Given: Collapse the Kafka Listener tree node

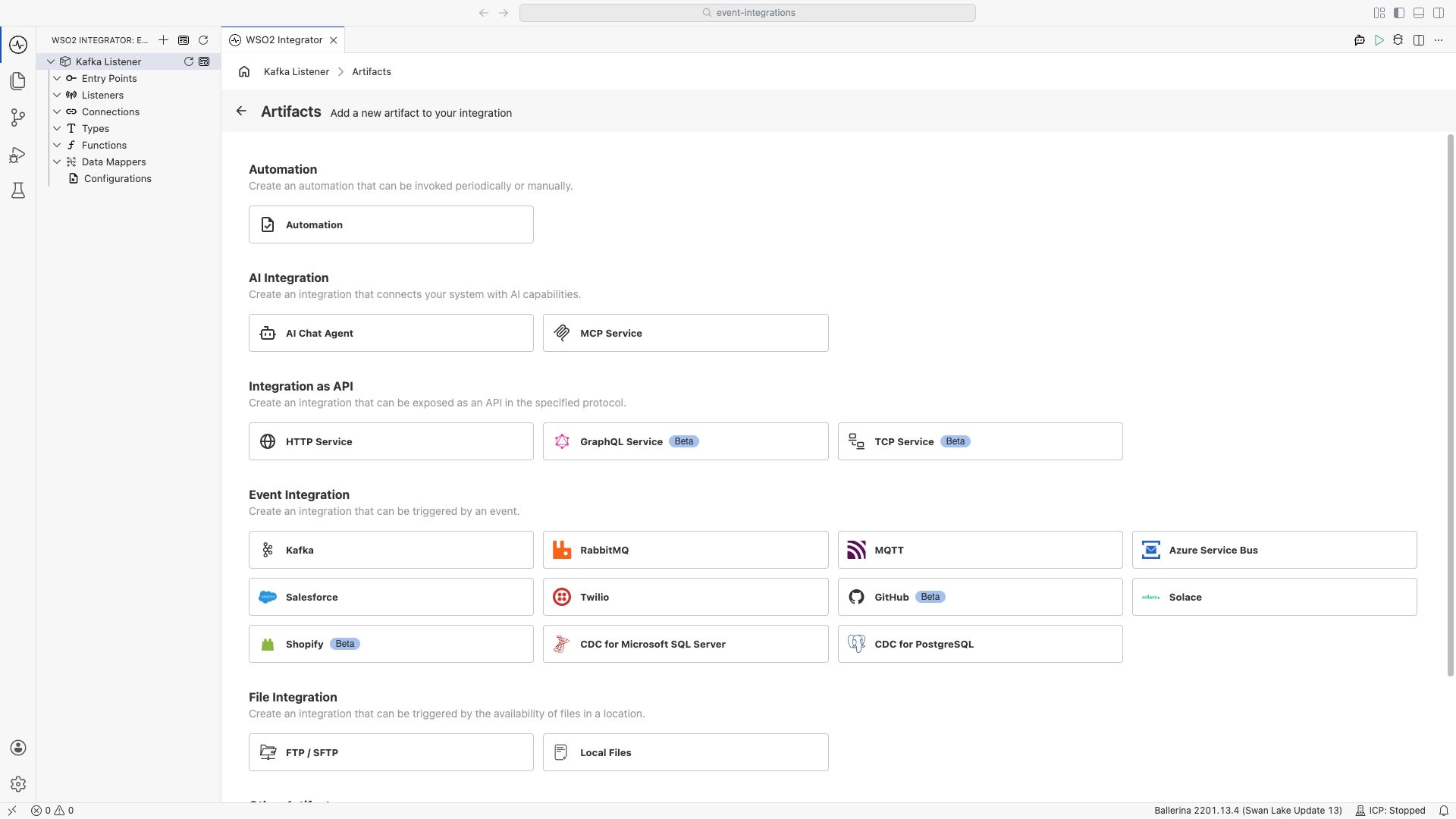Looking at the screenshot, I should pyautogui.click(x=51, y=61).
